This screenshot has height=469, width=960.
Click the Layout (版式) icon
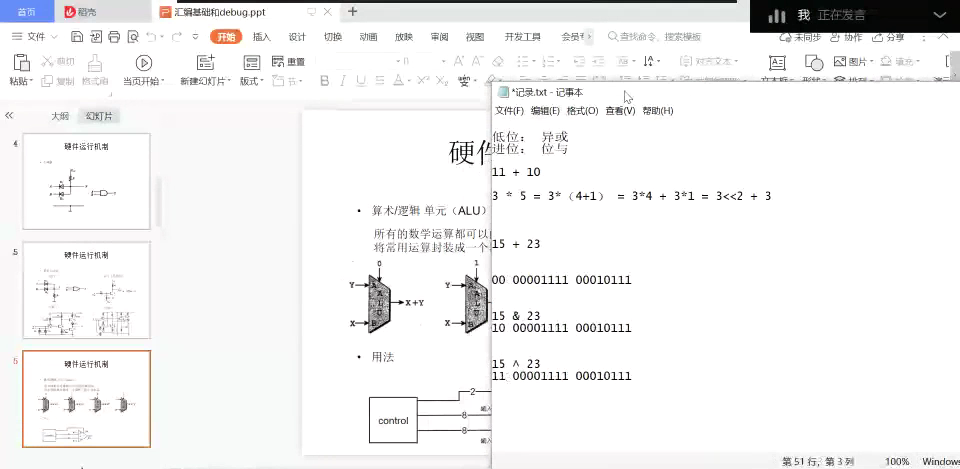click(x=252, y=62)
